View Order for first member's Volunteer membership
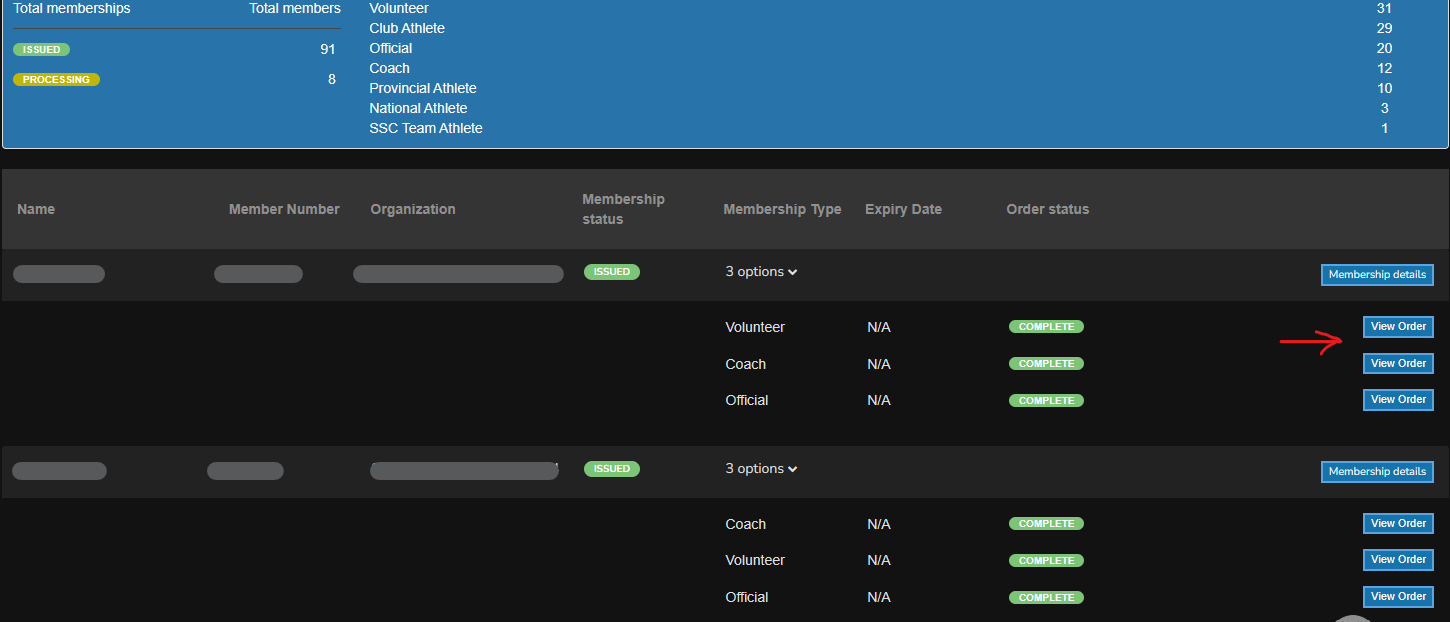1450x622 pixels. click(1398, 327)
